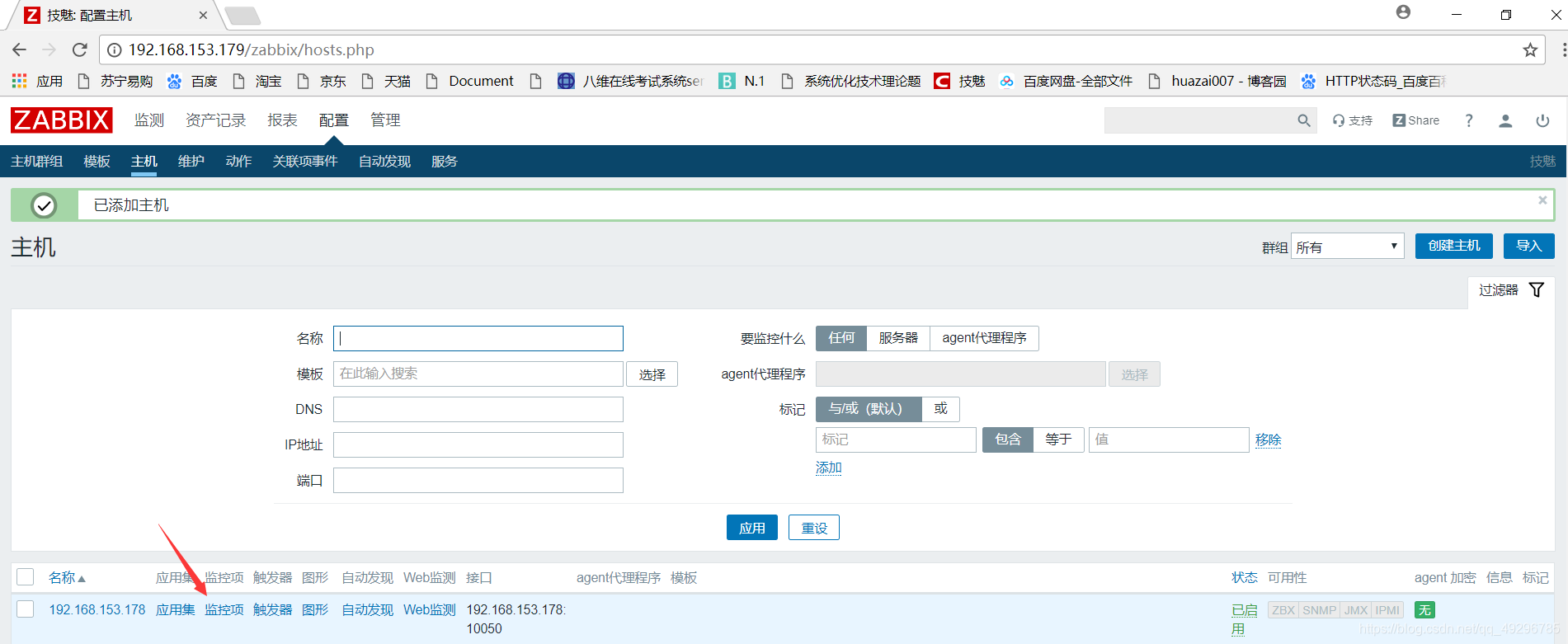
Task: Click the 应用 filter button
Action: pyautogui.click(x=752, y=528)
